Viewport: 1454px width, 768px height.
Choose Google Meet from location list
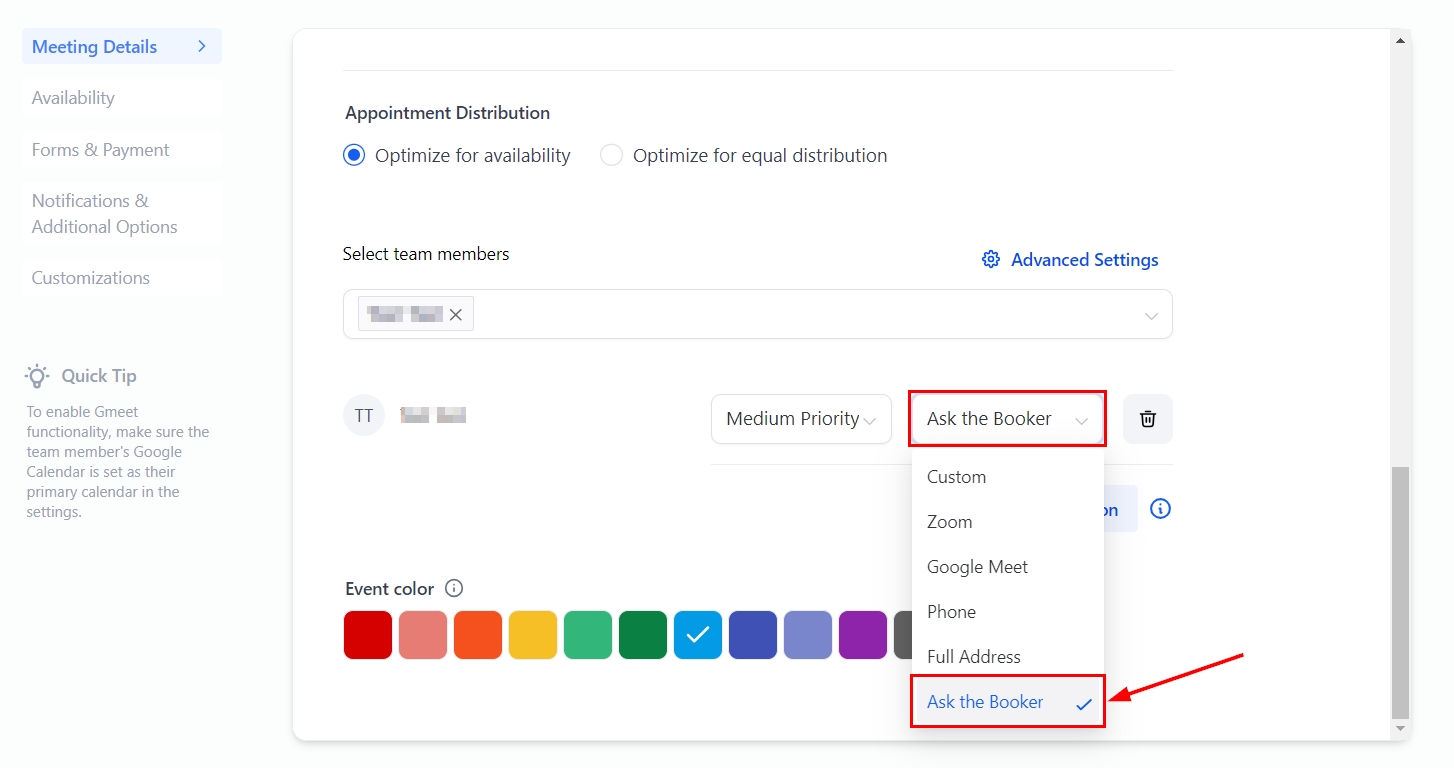[x=977, y=567]
